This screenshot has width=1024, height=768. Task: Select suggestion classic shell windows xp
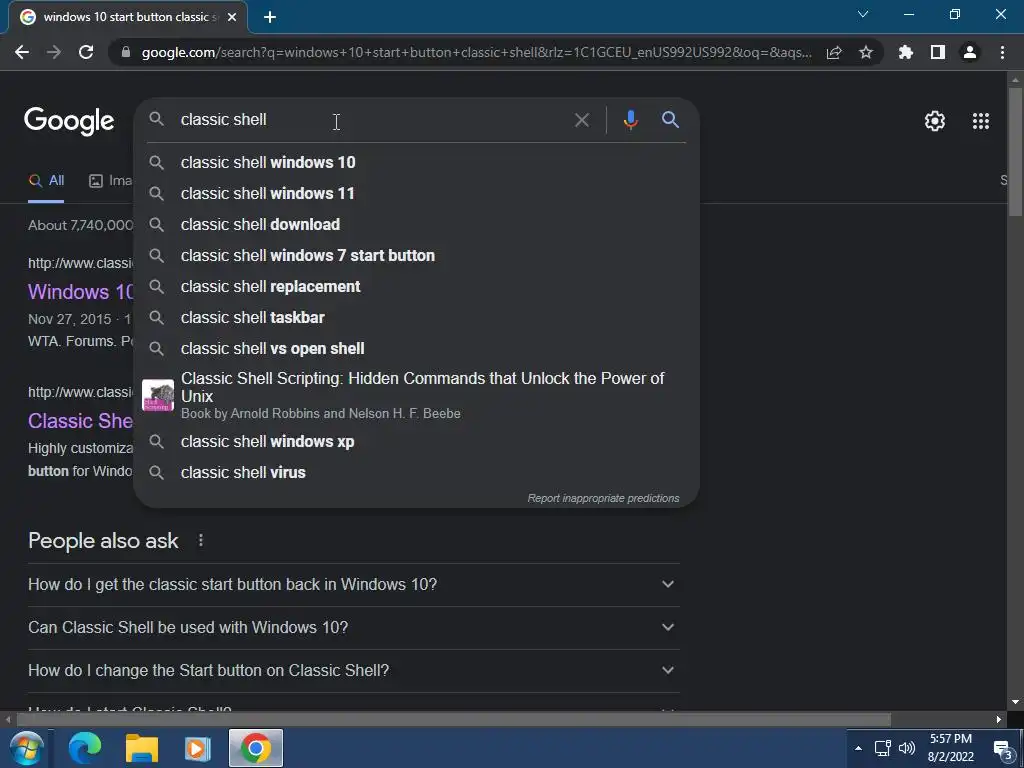click(x=416, y=441)
